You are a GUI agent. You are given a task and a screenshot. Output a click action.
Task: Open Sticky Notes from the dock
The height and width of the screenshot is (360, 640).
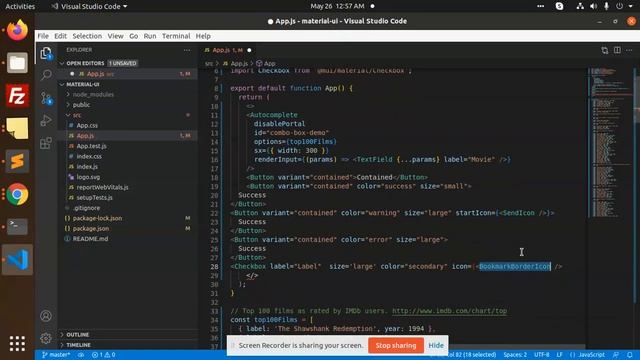coord(17,128)
